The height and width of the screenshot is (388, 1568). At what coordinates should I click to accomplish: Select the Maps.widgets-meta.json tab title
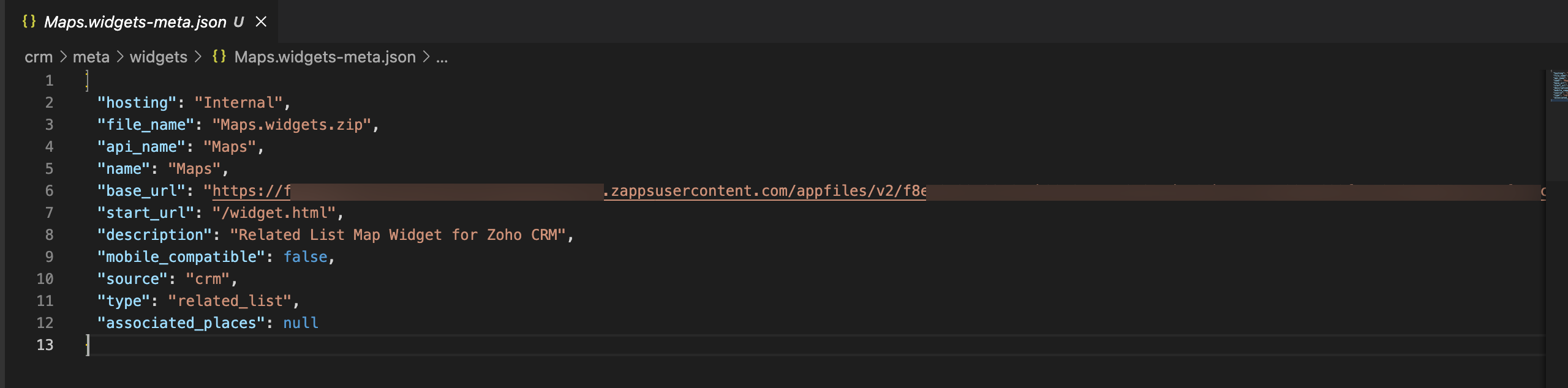tap(135, 22)
